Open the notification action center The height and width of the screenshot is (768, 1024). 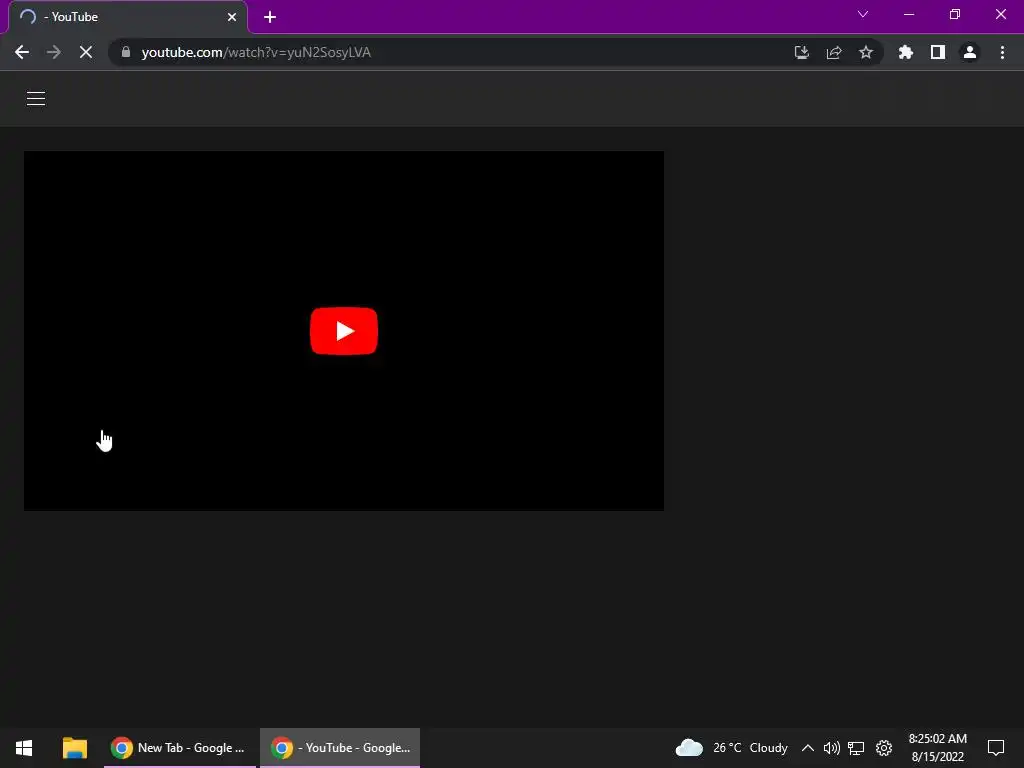(996, 748)
